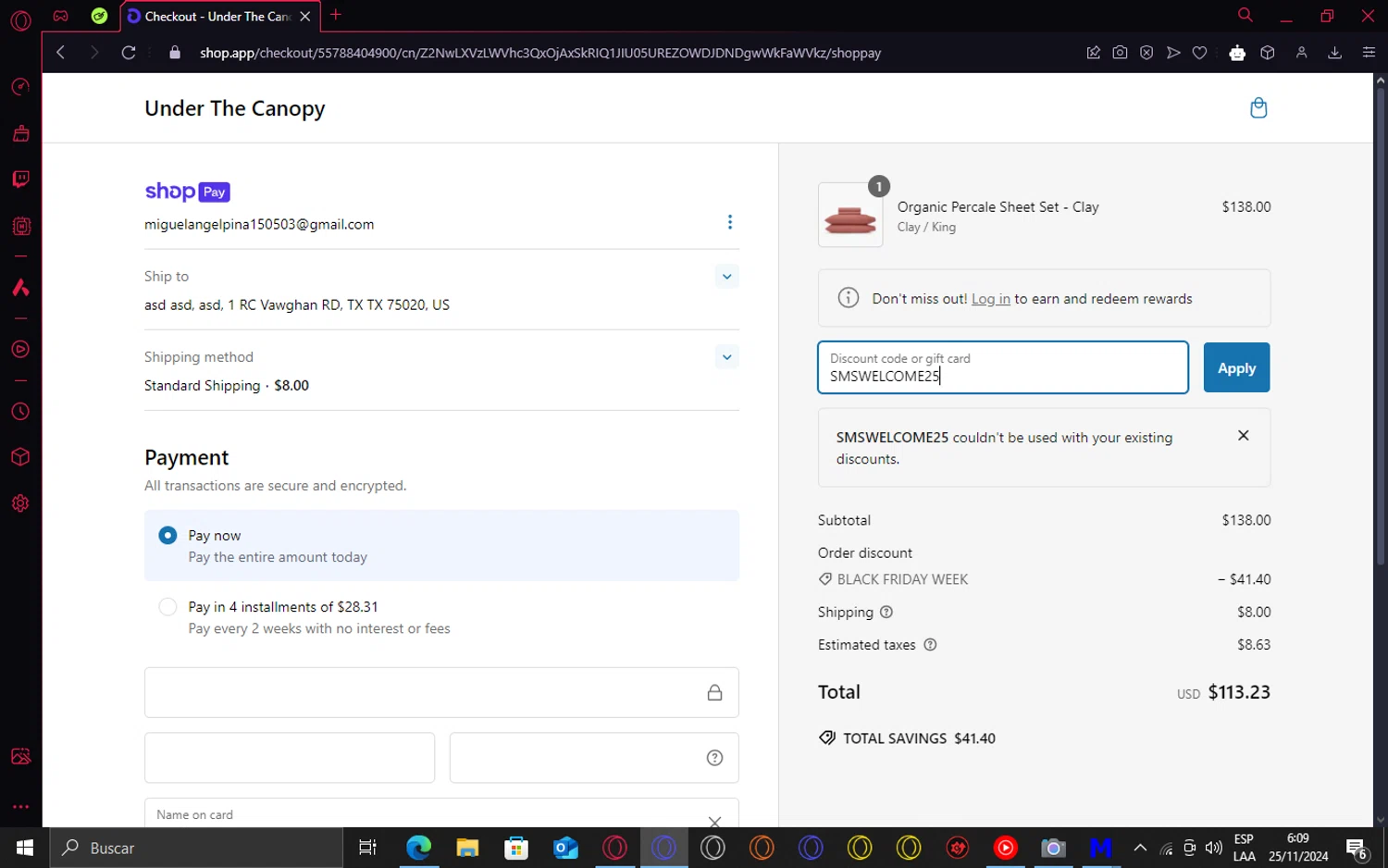Image resolution: width=1388 pixels, height=868 pixels.
Task: Focus the card number input field
Action: pos(441,692)
